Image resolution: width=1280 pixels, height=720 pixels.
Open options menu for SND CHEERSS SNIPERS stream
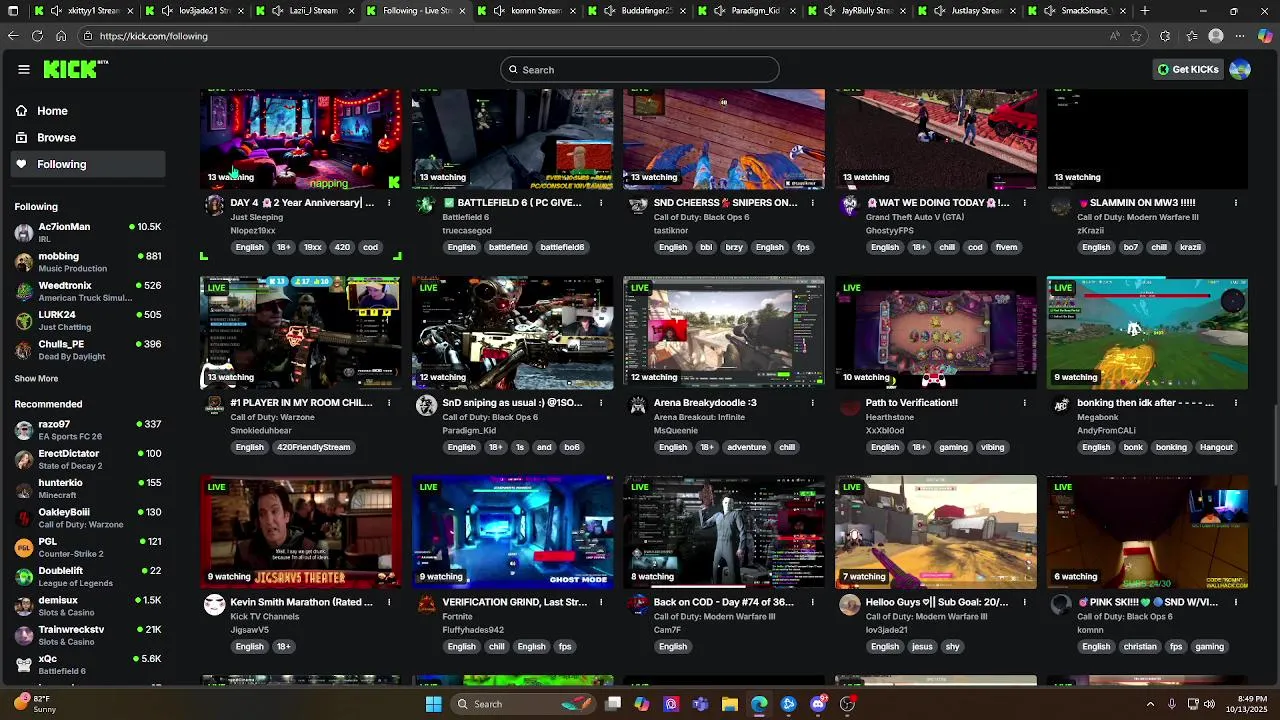click(x=813, y=203)
